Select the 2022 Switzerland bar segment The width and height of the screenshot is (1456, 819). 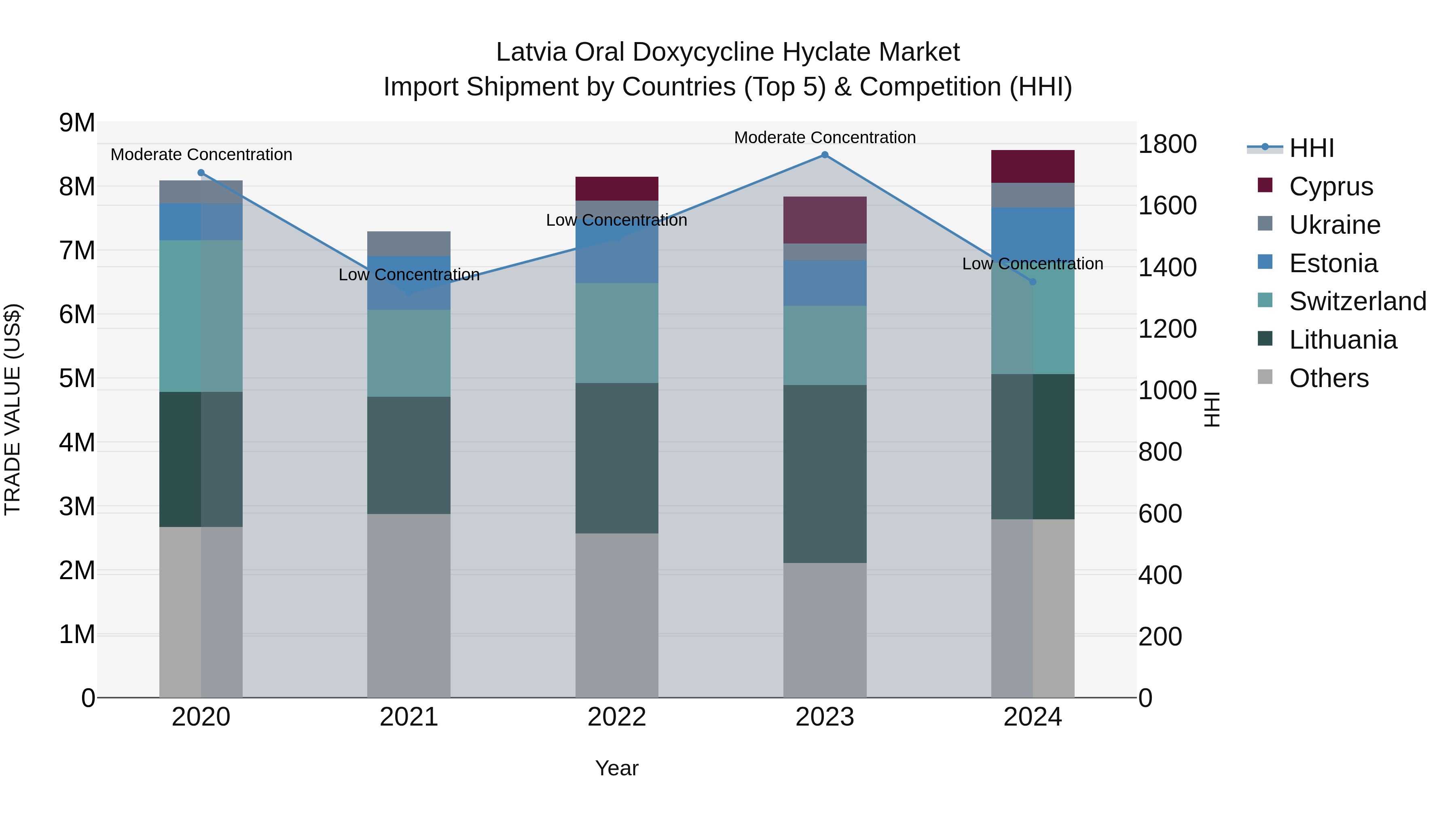[617, 333]
